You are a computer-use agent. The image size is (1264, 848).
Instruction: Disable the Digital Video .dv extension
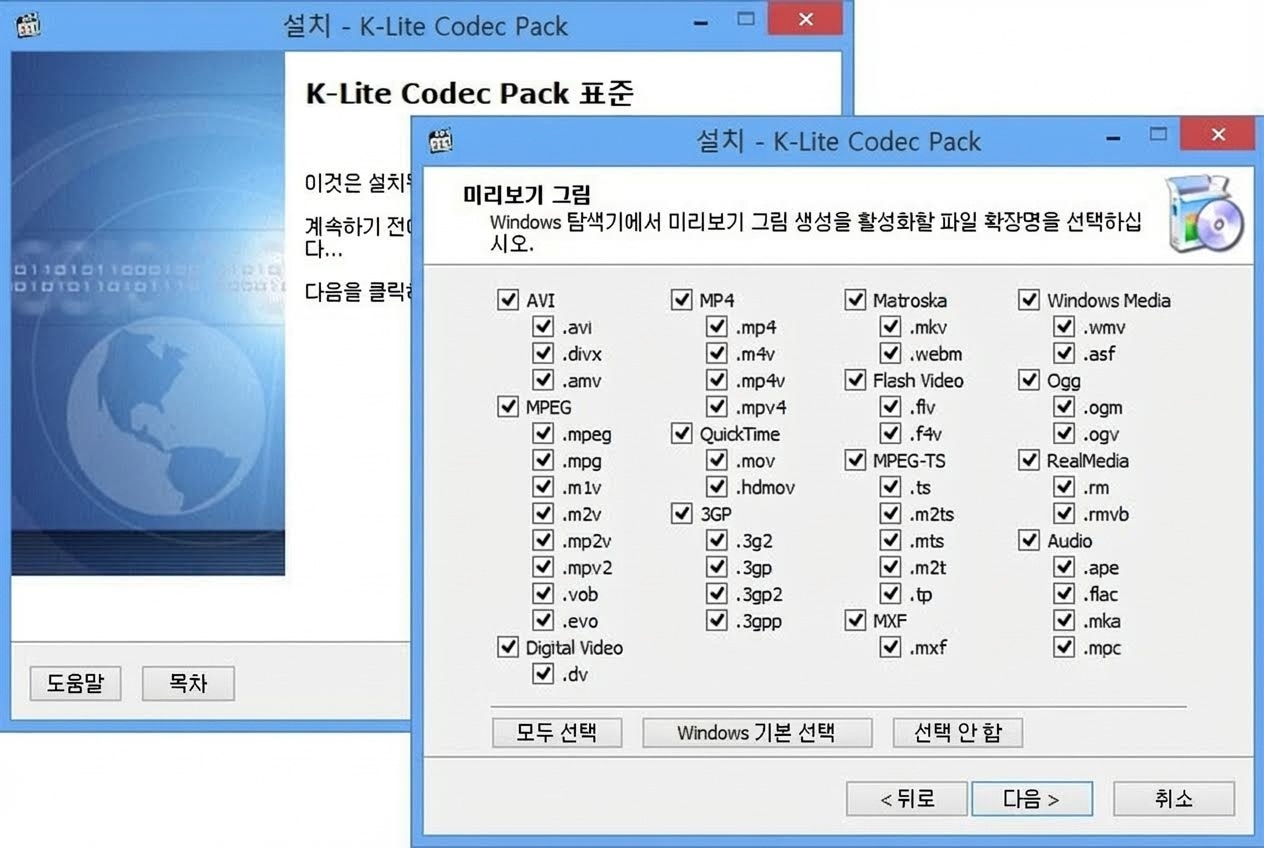544,674
